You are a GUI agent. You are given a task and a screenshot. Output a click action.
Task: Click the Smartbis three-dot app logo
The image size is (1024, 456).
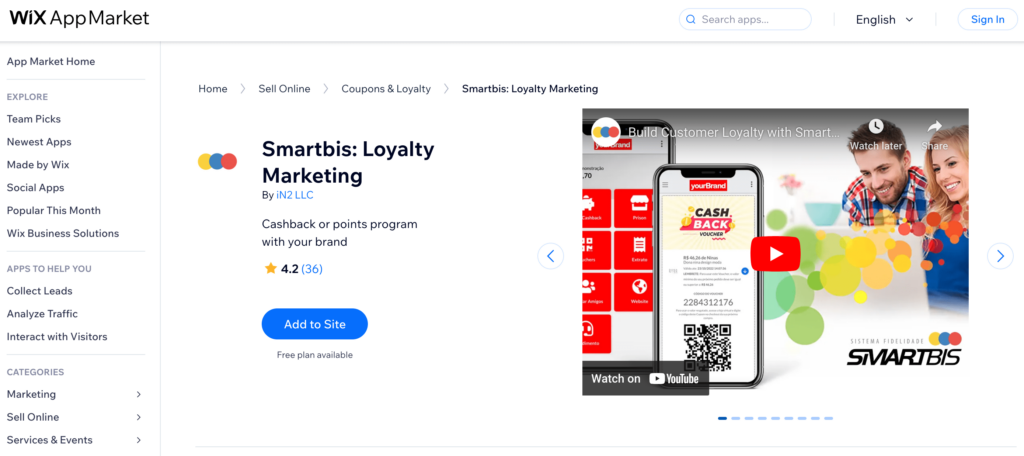tap(217, 161)
